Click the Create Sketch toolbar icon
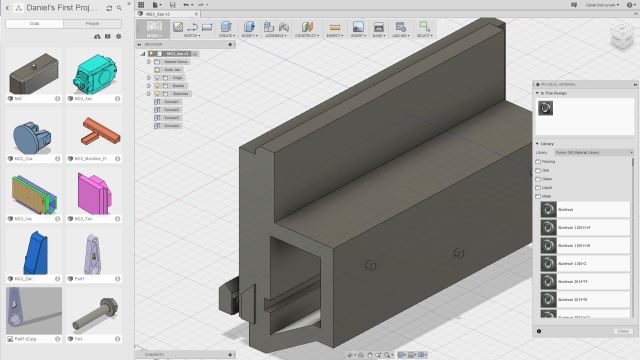The image size is (640, 360). pos(178,27)
